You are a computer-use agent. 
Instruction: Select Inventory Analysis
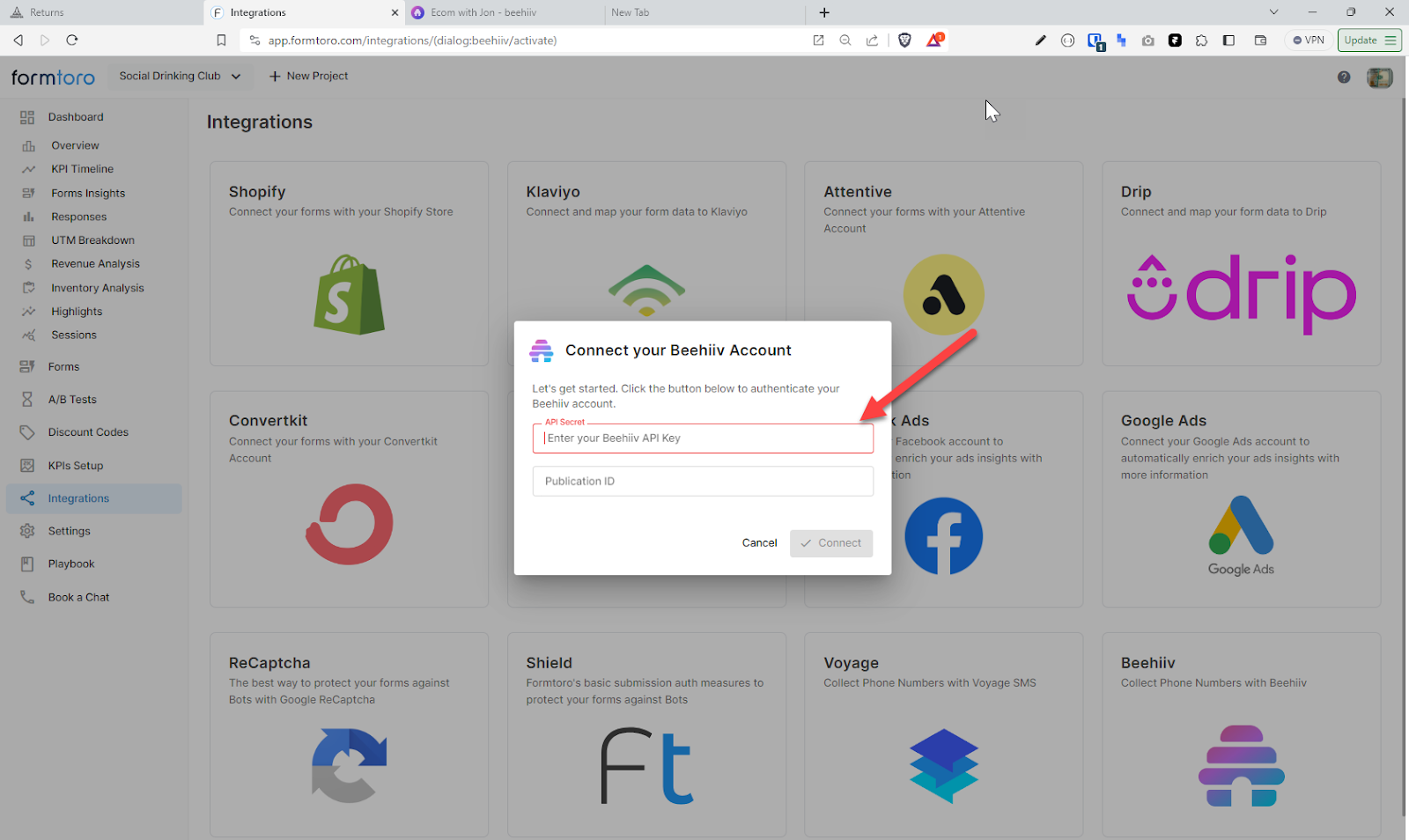[x=97, y=288]
